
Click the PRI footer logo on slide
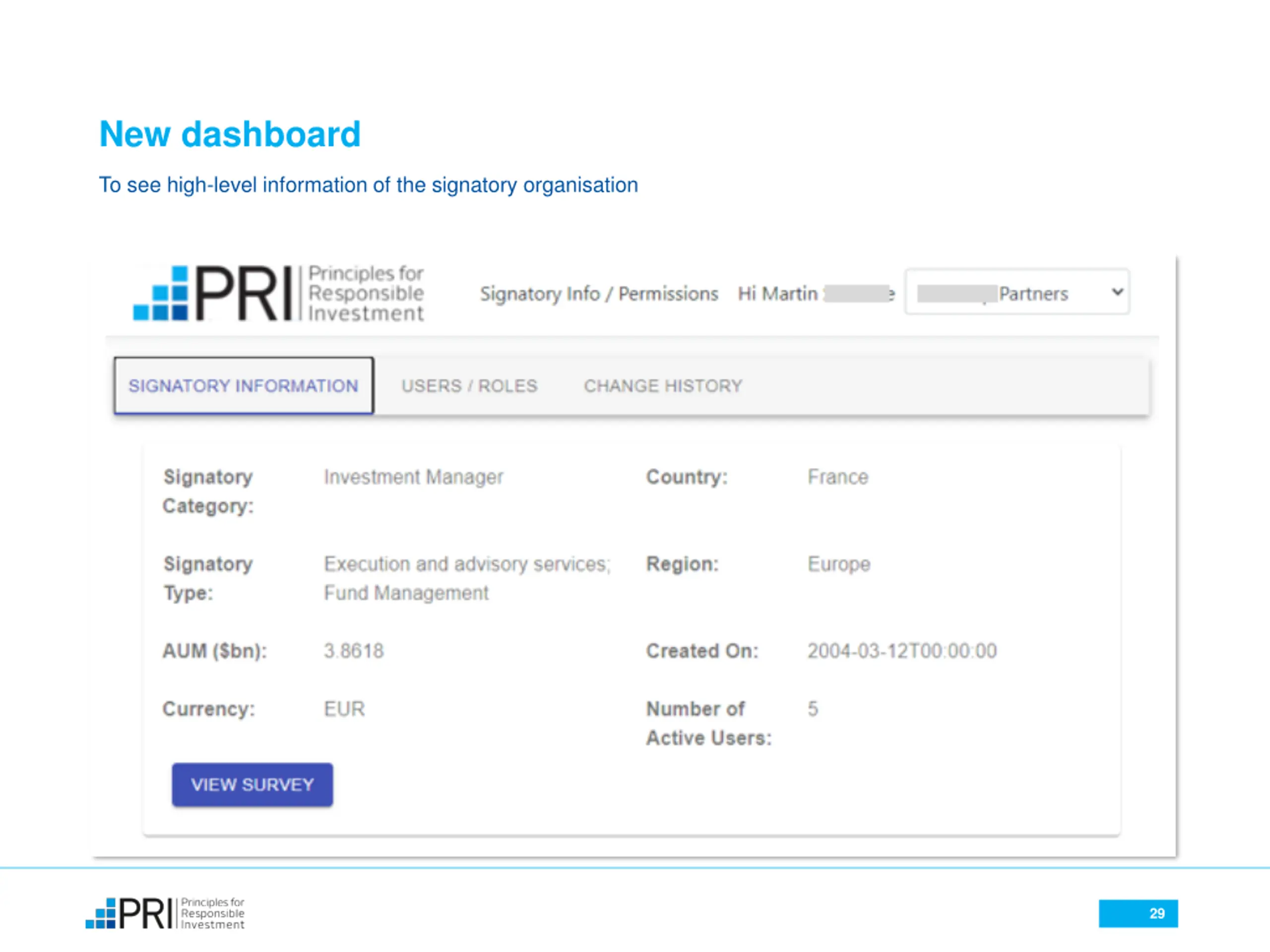point(165,913)
